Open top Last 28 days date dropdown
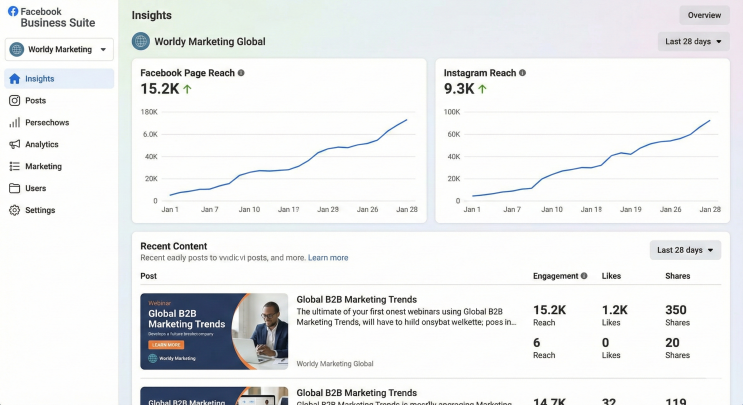 click(x=693, y=42)
